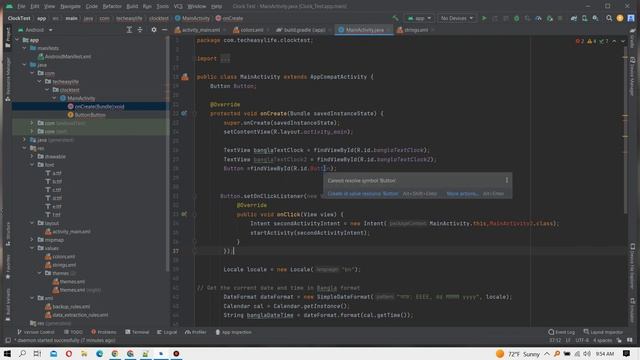This screenshot has width=640, height=360.
Task: Collapse the manifests folder
Action: 24,48
